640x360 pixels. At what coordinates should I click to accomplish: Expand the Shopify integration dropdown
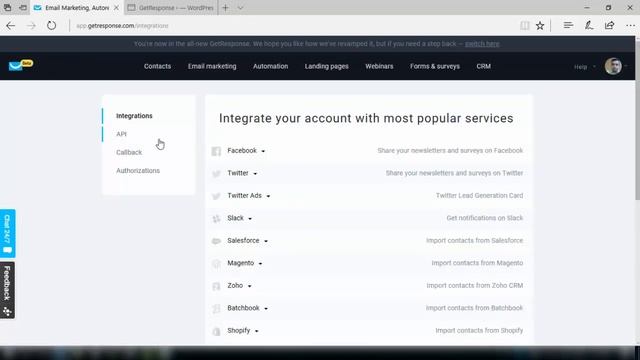pos(257,331)
